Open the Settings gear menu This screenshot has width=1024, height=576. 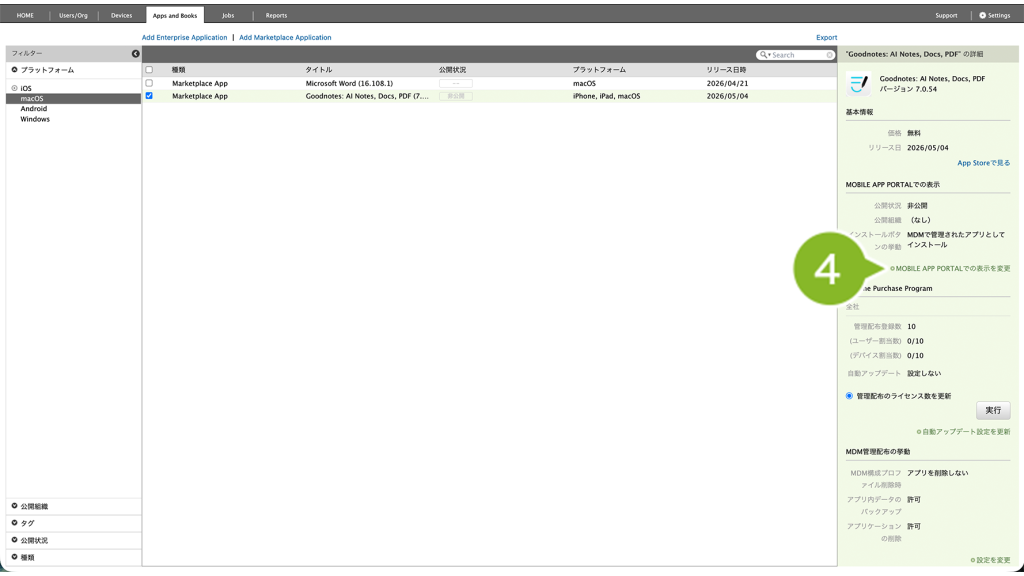(x=995, y=15)
